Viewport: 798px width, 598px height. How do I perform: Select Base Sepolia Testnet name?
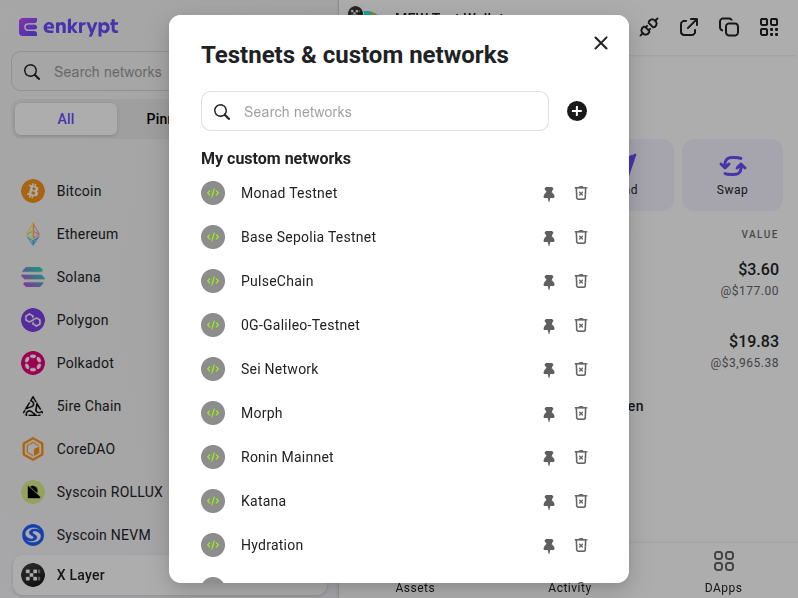point(308,237)
